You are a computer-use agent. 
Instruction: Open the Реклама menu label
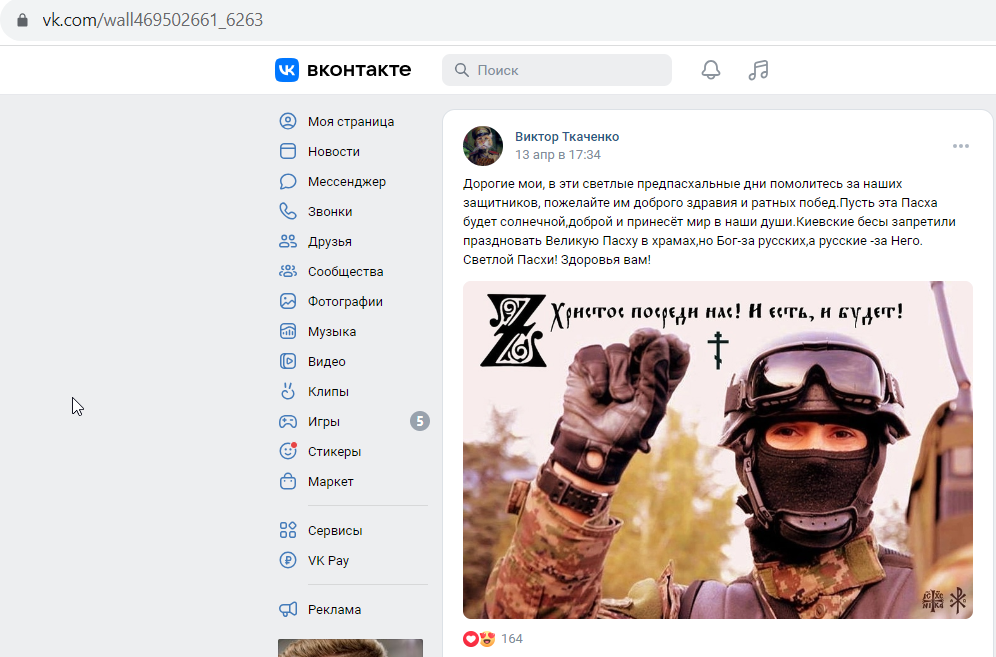(x=334, y=609)
